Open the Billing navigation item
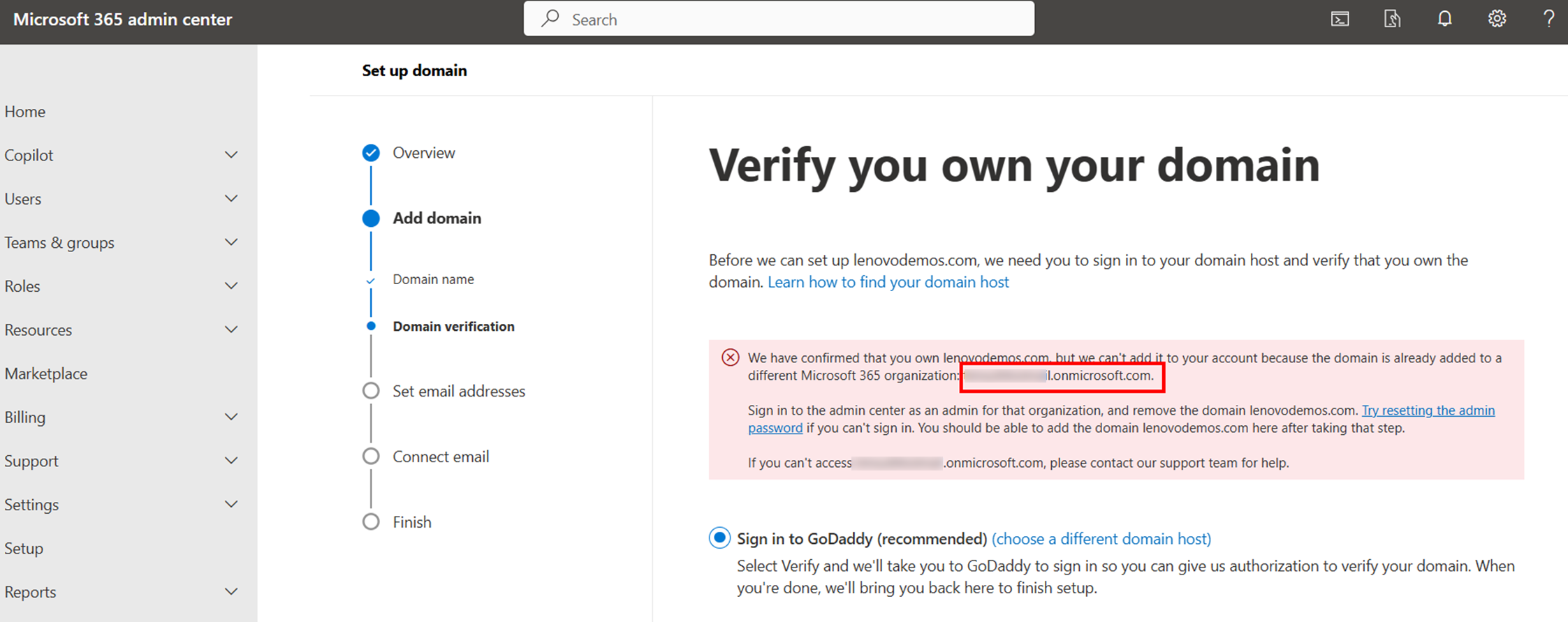This screenshot has width=1568, height=622. [25, 417]
